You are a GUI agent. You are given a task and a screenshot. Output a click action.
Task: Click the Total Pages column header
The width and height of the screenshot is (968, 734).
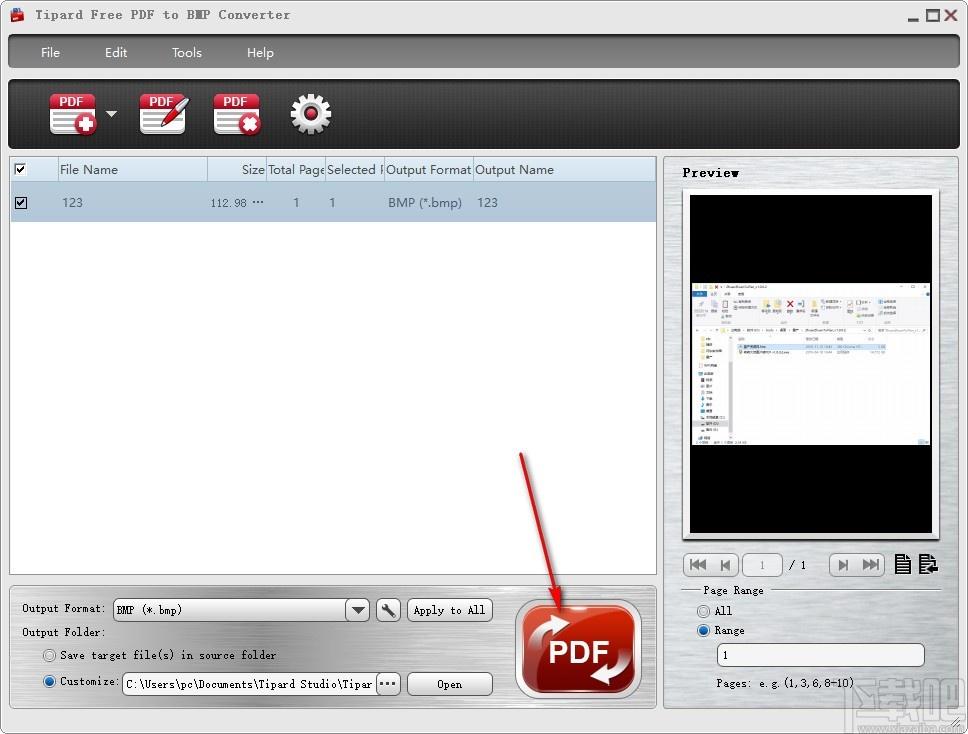[x=296, y=170]
